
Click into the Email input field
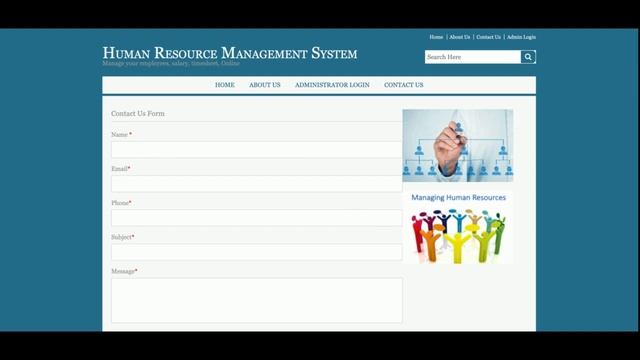click(257, 184)
